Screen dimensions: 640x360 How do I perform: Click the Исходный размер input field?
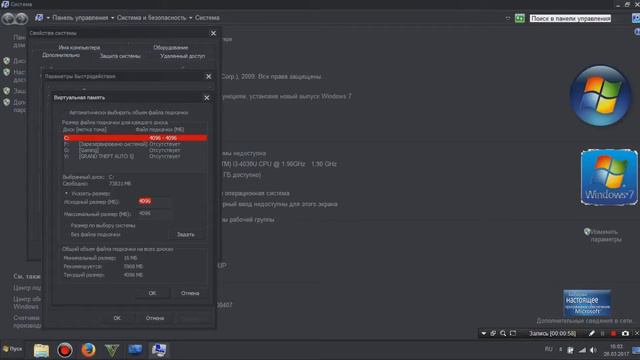(154, 201)
